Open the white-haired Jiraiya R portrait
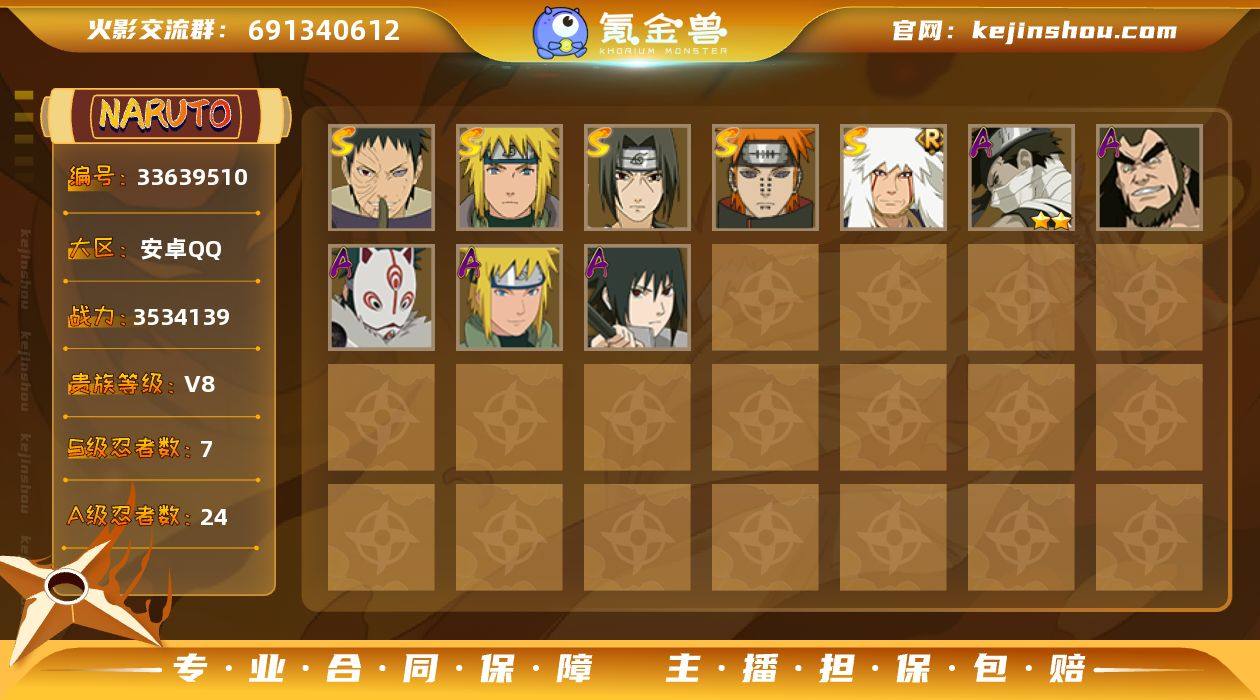The image size is (1260, 700). pyautogui.click(x=893, y=178)
